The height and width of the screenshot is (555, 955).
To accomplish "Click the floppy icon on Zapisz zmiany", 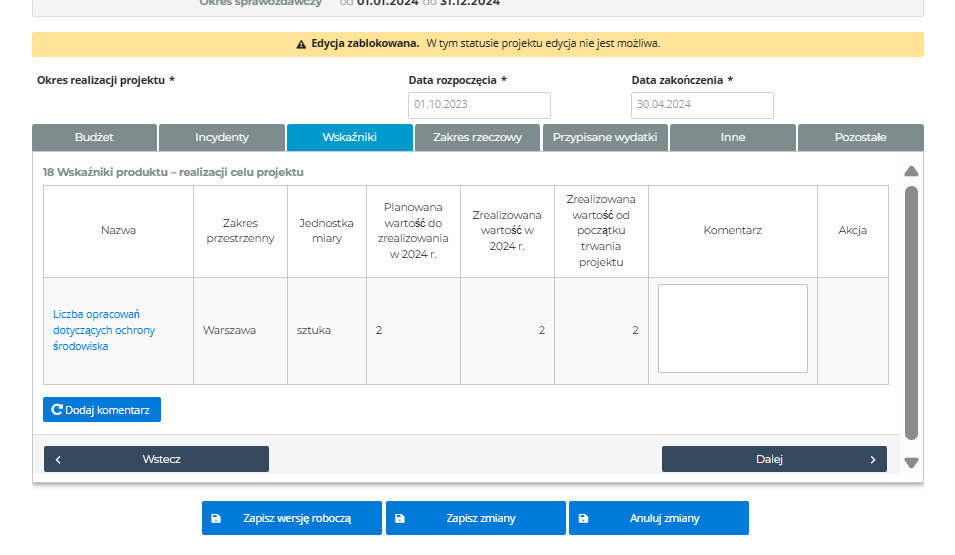I will point(400,519).
